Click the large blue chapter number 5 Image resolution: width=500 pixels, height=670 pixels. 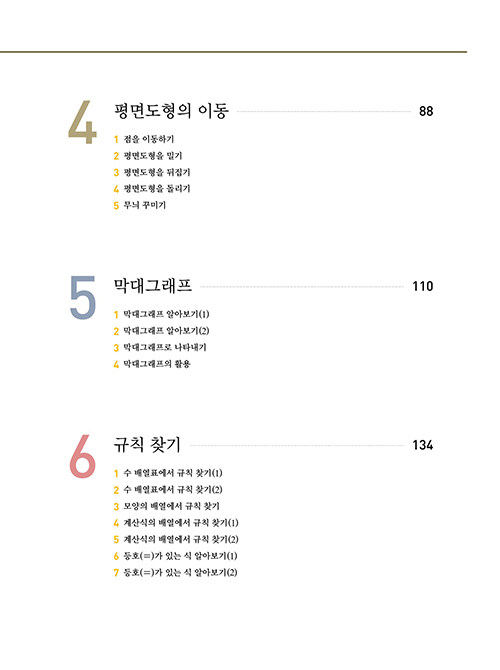coord(82,297)
